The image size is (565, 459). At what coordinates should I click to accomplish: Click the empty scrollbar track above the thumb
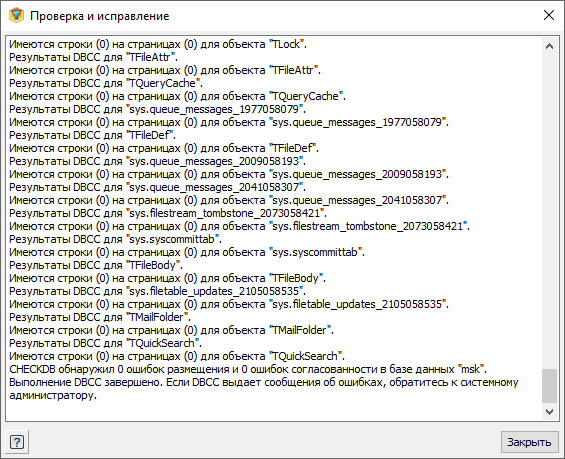click(549, 211)
